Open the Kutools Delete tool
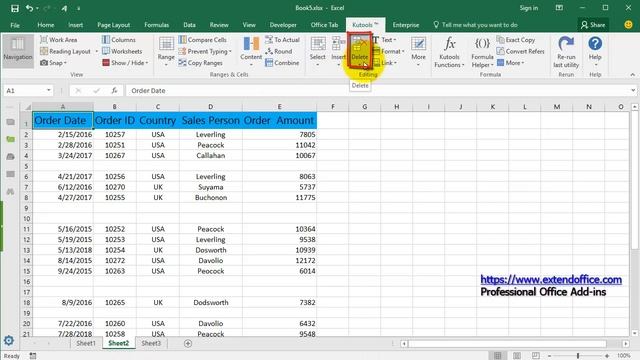Screen dimensions: 640x360 (x=360, y=51)
